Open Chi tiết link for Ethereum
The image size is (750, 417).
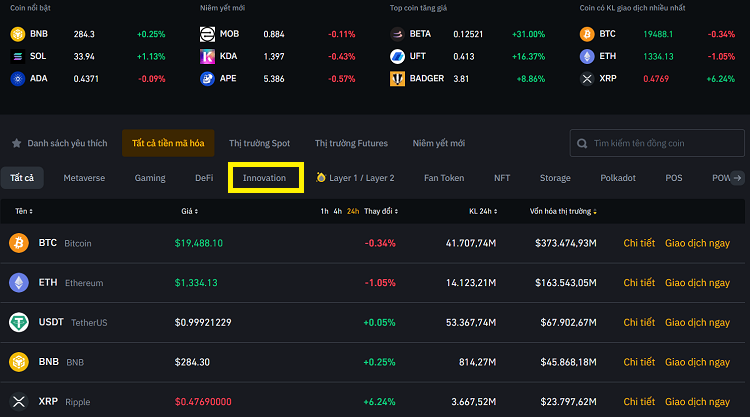[x=639, y=283]
